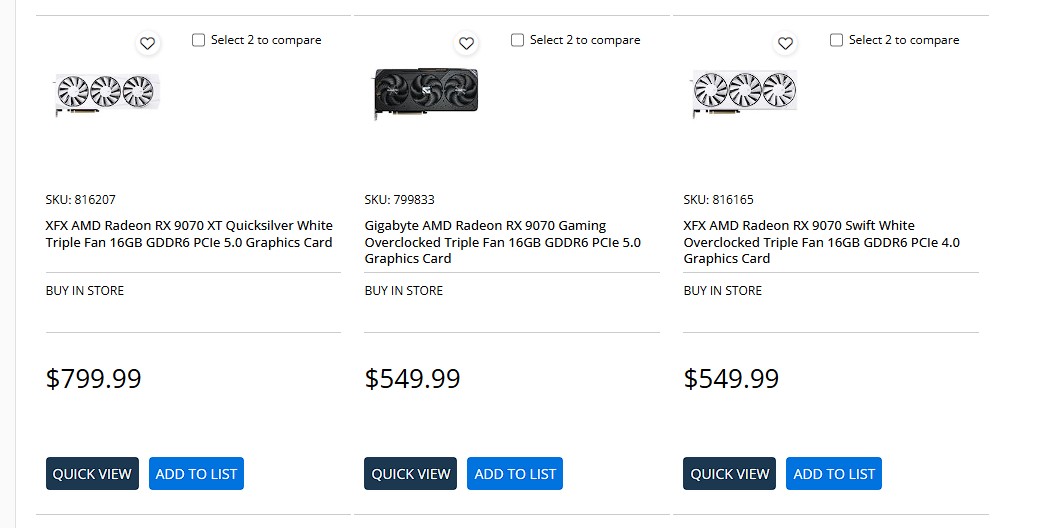Check compare box for XFX Swift White
The height and width of the screenshot is (528, 1046).
(837, 40)
